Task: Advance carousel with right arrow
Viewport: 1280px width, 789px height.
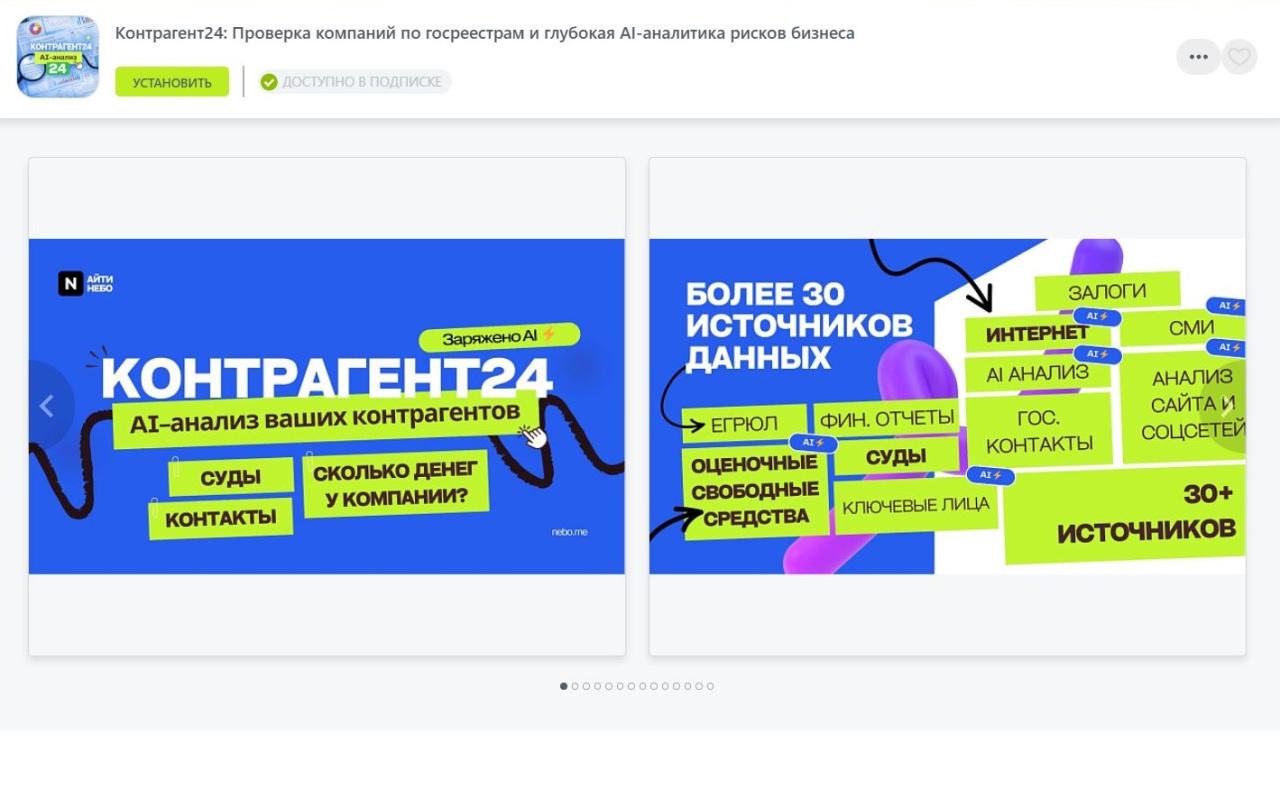Action: (1227, 406)
